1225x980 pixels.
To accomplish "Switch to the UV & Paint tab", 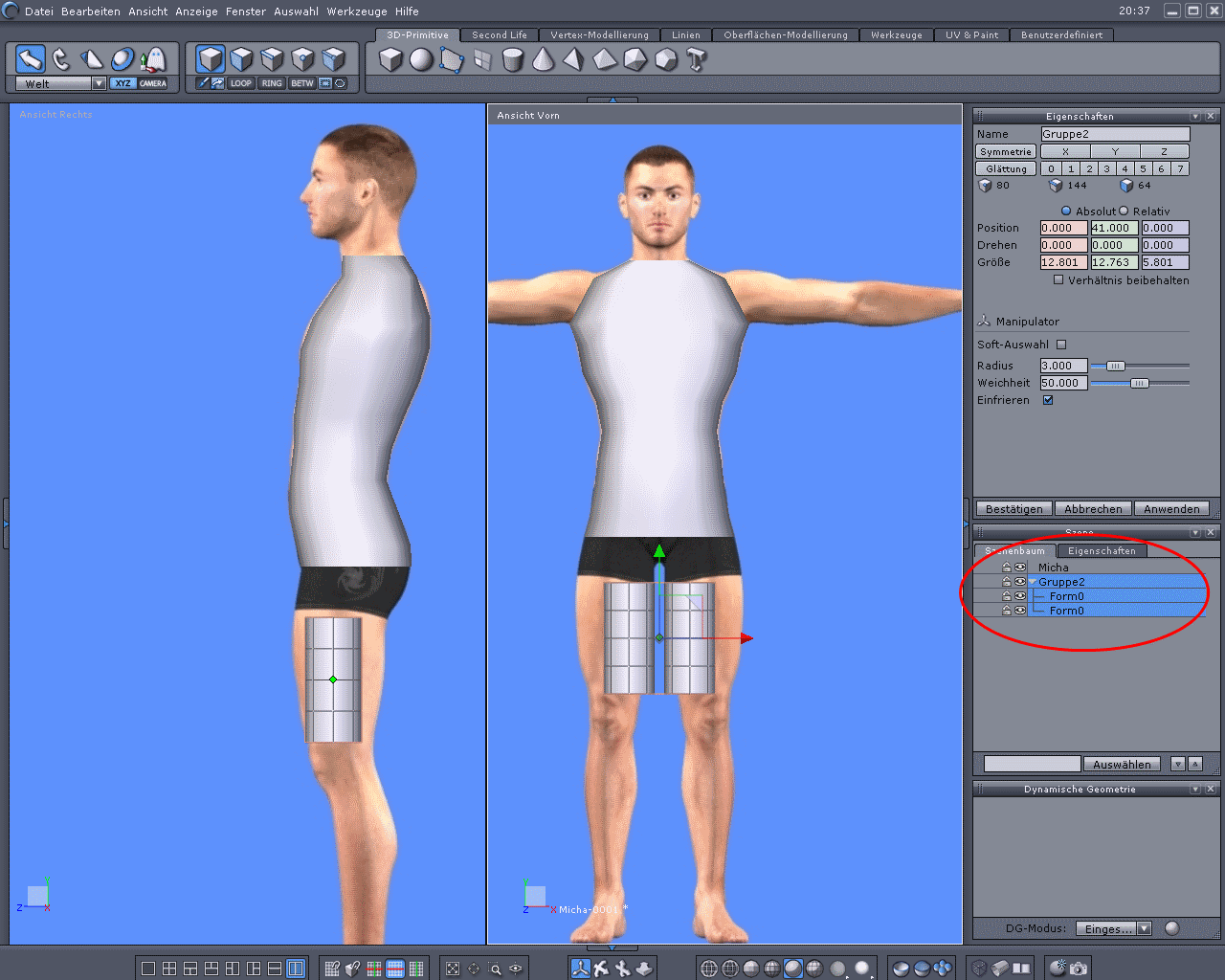I will click(971, 34).
